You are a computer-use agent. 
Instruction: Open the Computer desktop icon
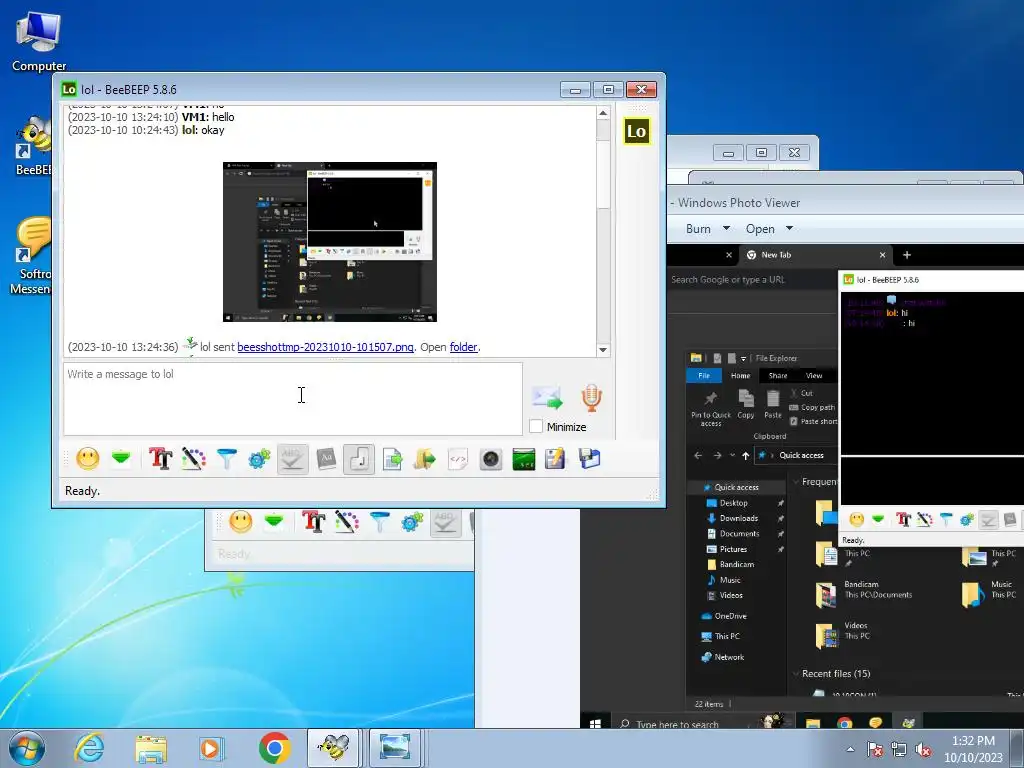point(39,41)
